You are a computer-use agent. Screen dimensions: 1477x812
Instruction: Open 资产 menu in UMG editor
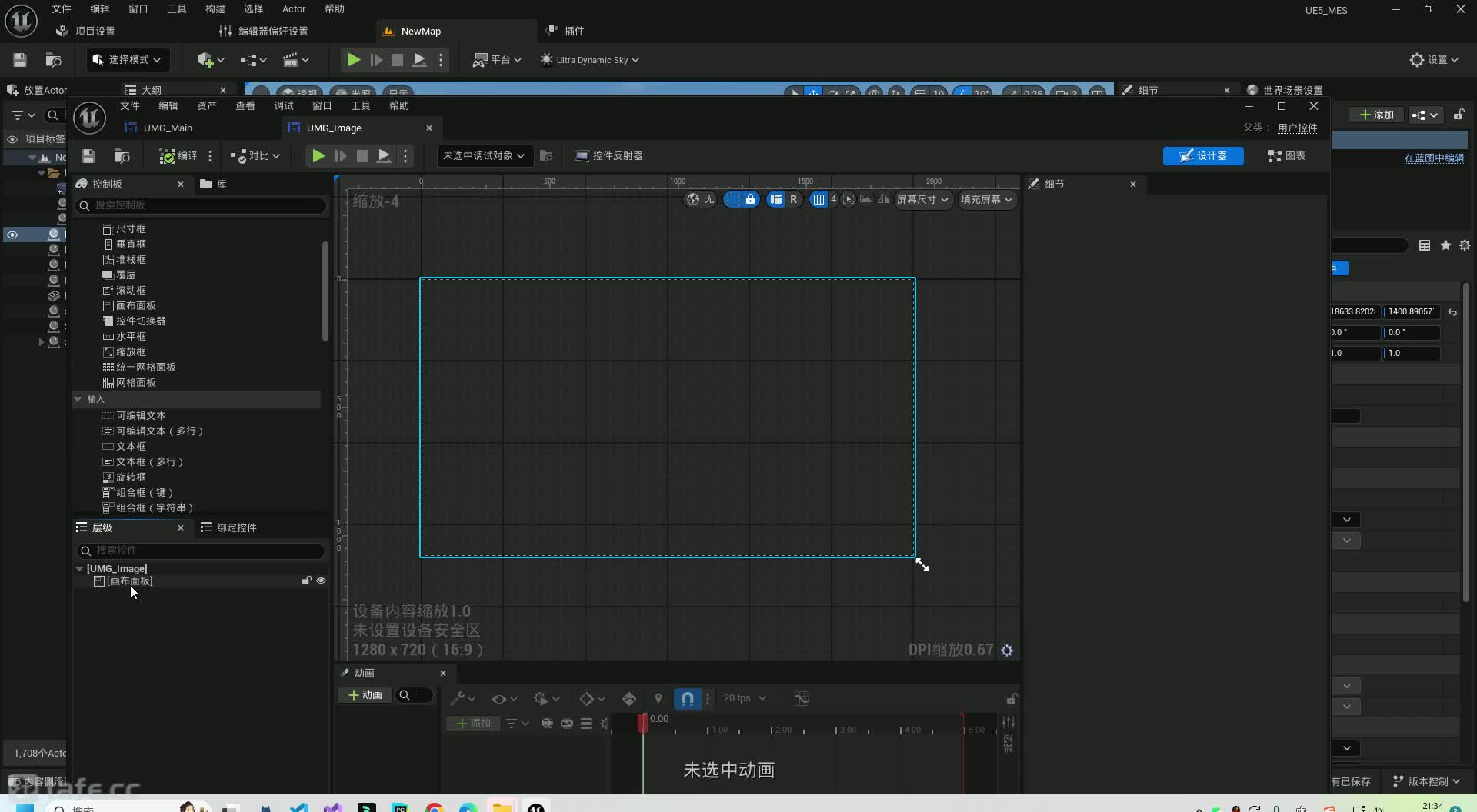tap(206, 106)
